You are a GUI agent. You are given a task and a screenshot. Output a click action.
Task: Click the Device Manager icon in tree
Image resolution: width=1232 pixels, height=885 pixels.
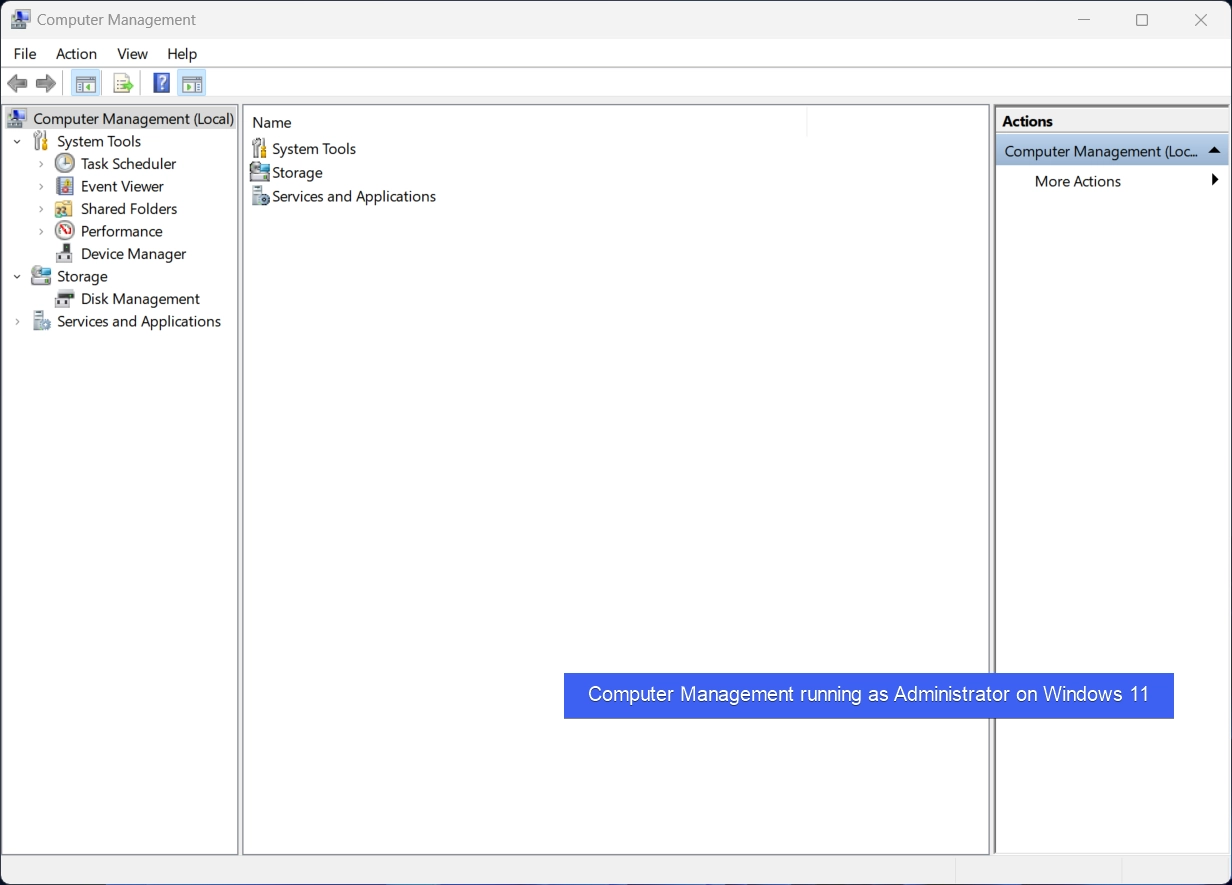[x=65, y=254]
